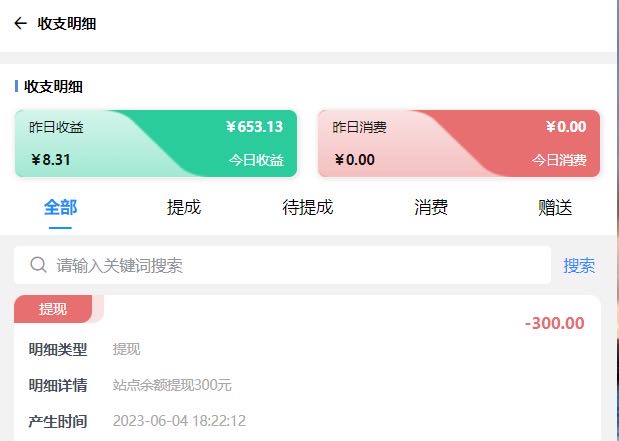
Task: Click the 2023-06-04 18:22:12 timestamp
Action: (179, 421)
